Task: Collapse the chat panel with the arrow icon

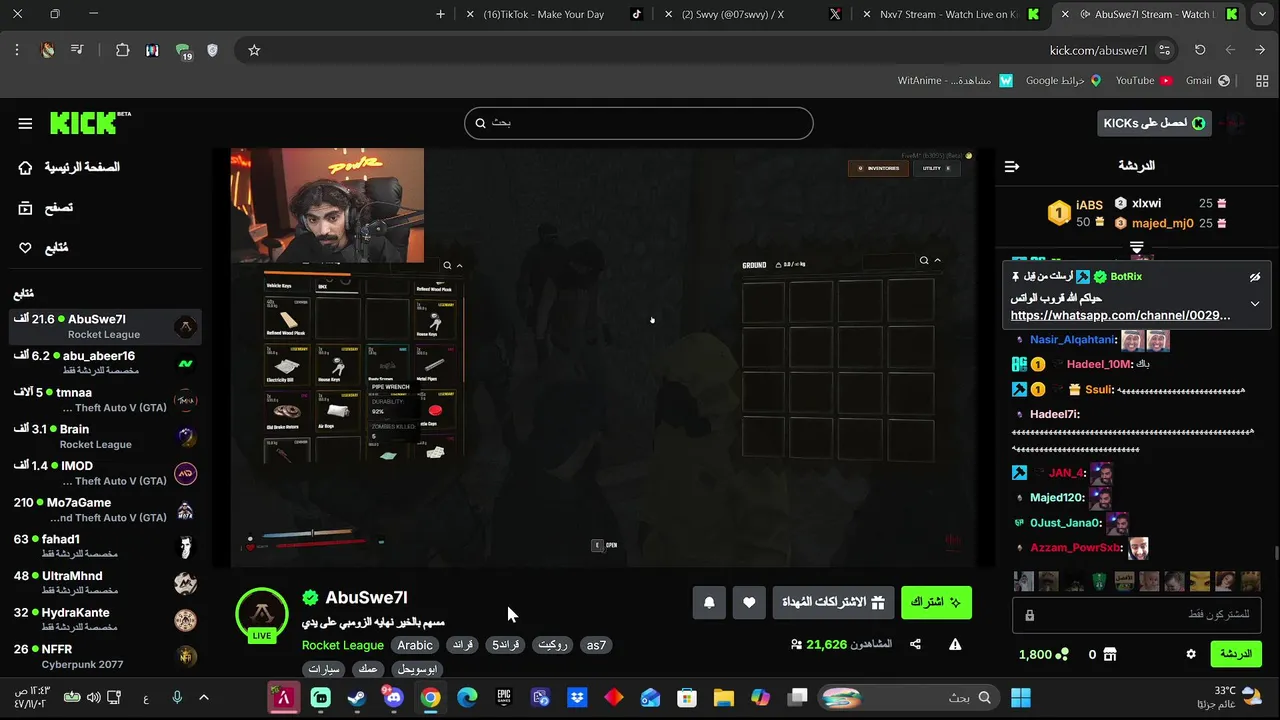Action: click(1012, 166)
